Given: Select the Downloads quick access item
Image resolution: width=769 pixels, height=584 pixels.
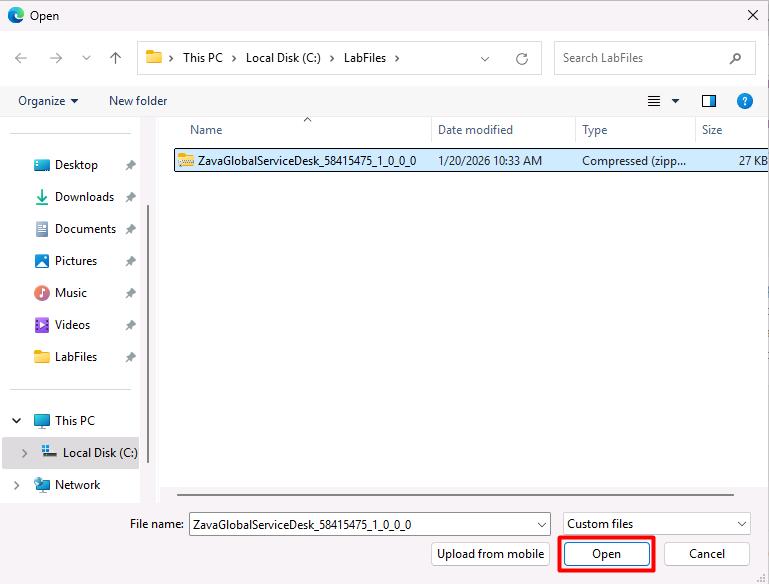Looking at the screenshot, I should pyautogui.click(x=84, y=197).
